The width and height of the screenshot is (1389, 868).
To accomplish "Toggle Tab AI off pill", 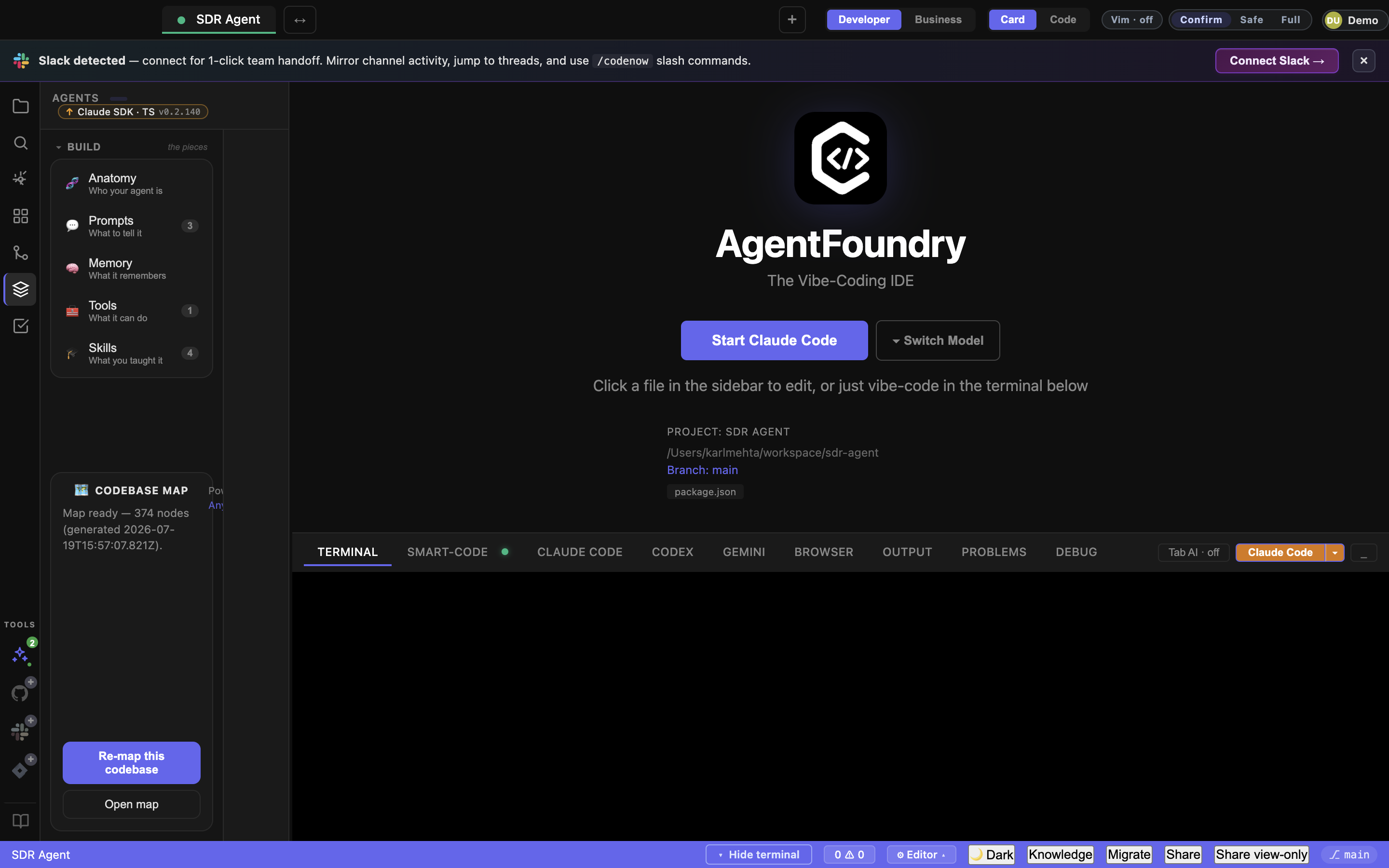I will 1193,552.
